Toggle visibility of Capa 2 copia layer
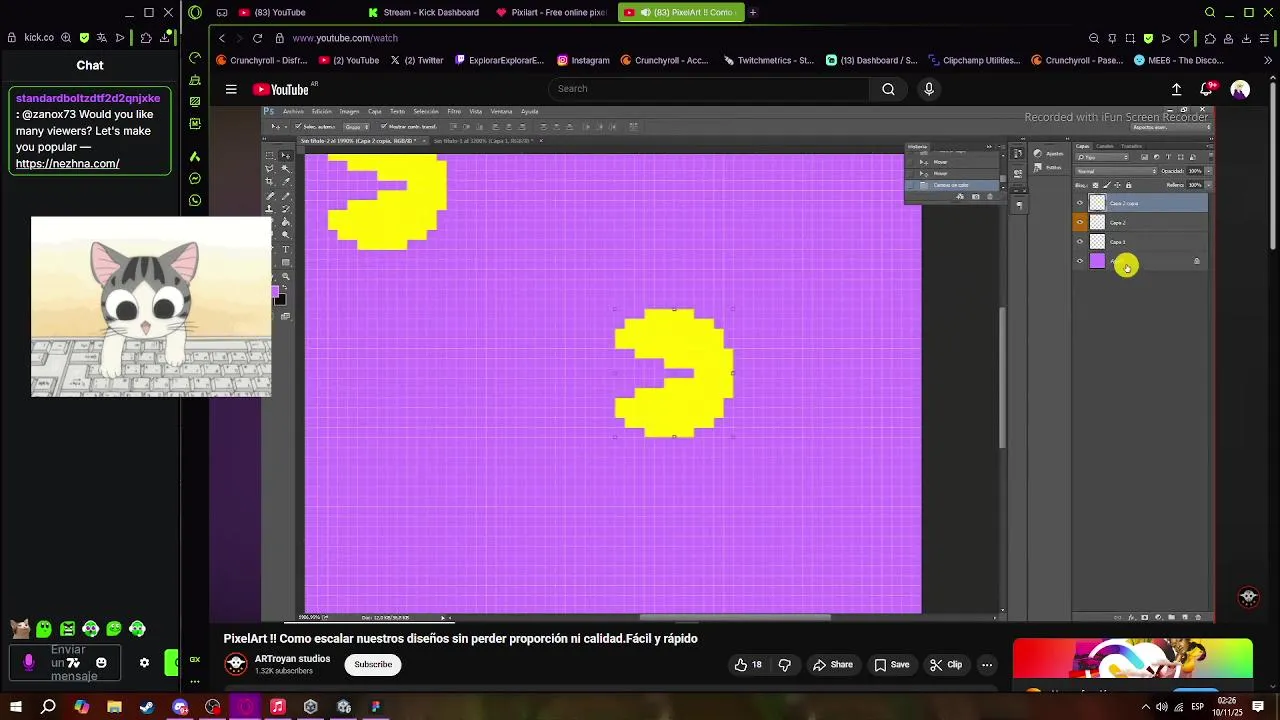The image size is (1280, 720). tap(1079, 203)
